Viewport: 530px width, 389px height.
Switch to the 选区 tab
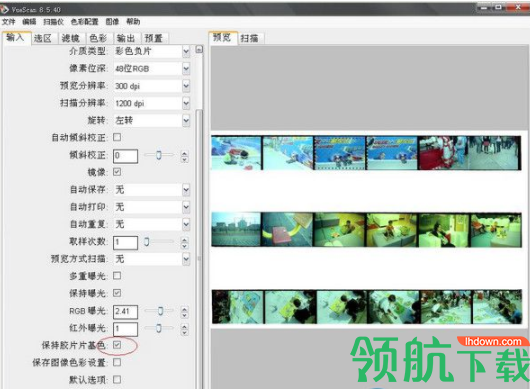(43, 38)
